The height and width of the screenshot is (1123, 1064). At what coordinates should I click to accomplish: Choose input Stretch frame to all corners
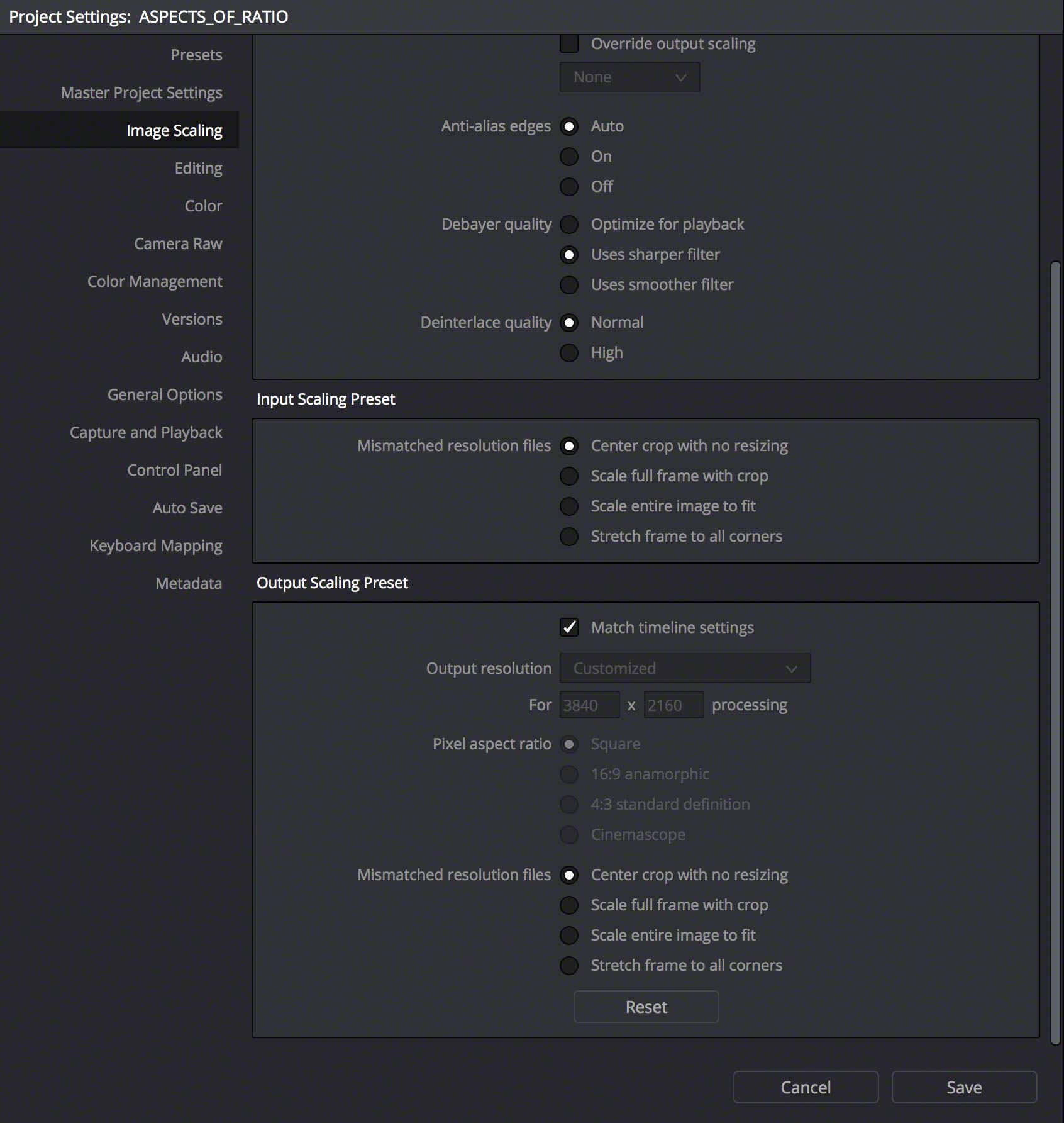pos(569,537)
